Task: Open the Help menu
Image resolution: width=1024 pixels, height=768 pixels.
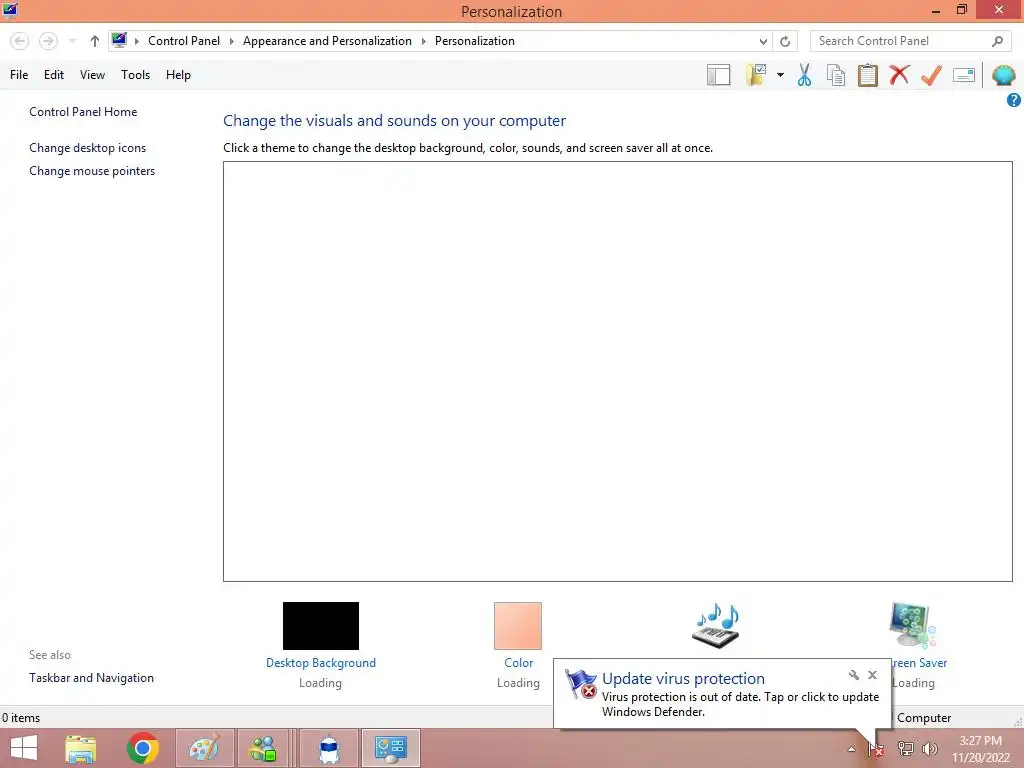Action: pyautogui.click(x=178, y=75)
